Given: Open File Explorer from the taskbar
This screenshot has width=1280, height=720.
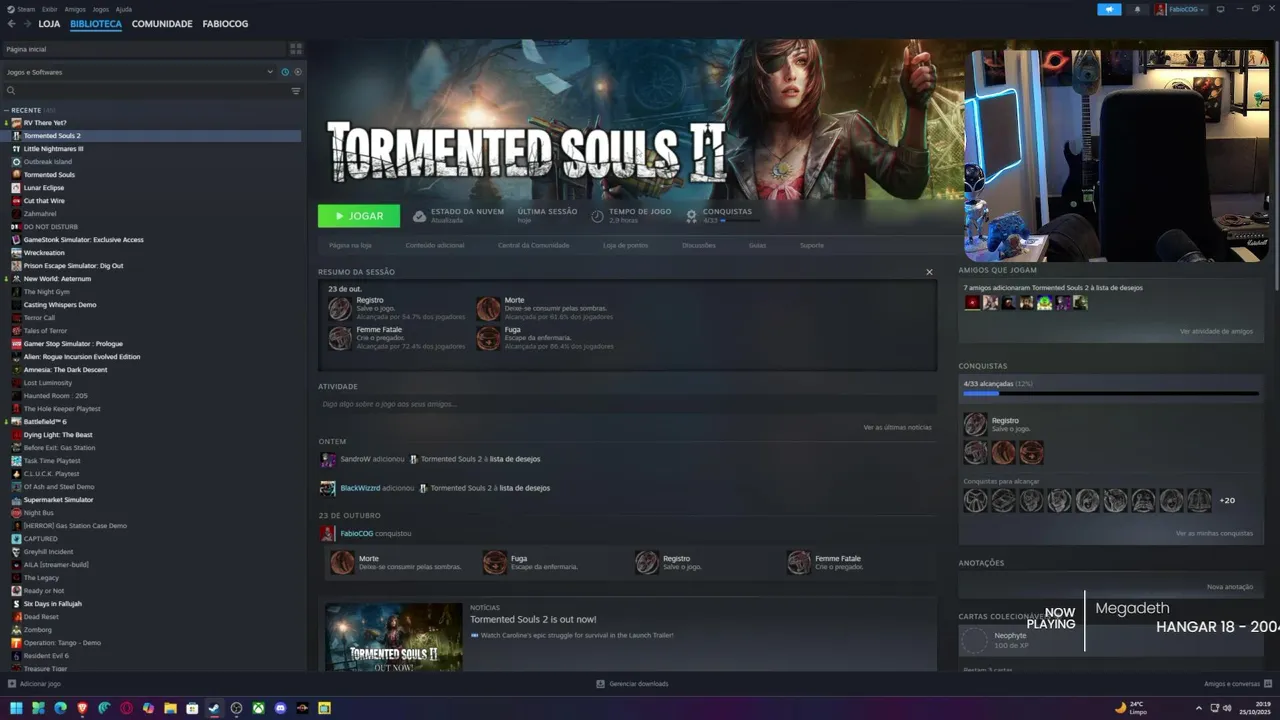Looking at the screenshot, I should point(170,708).
